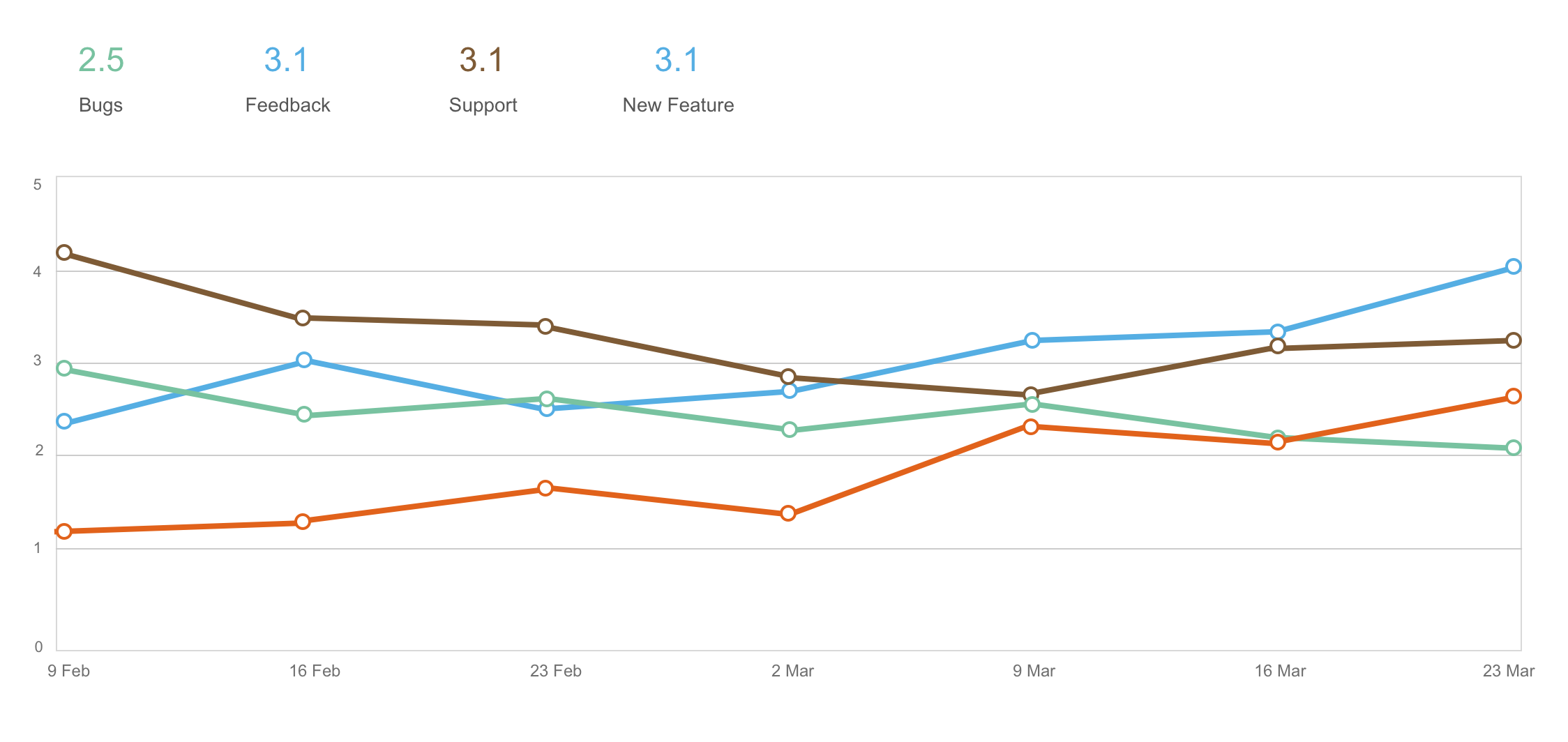Viewport: 1568px width, 742px height.
Task: Click the orange data point at 9 Mar
Action: [x=1031, y=426]
